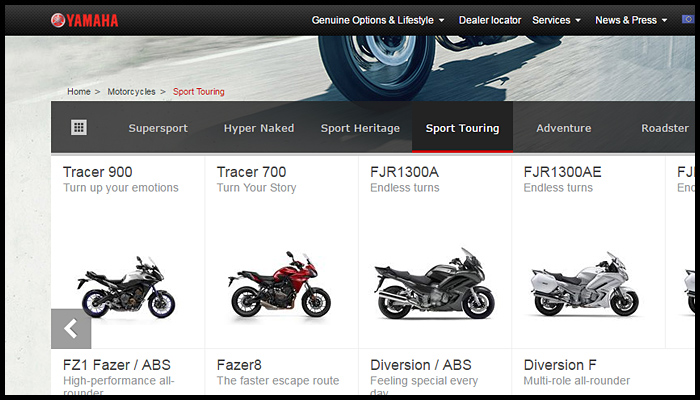Click the European flag language icon
Screen dimensions: 700x400
pyautogui.click(x=688, y=19)
